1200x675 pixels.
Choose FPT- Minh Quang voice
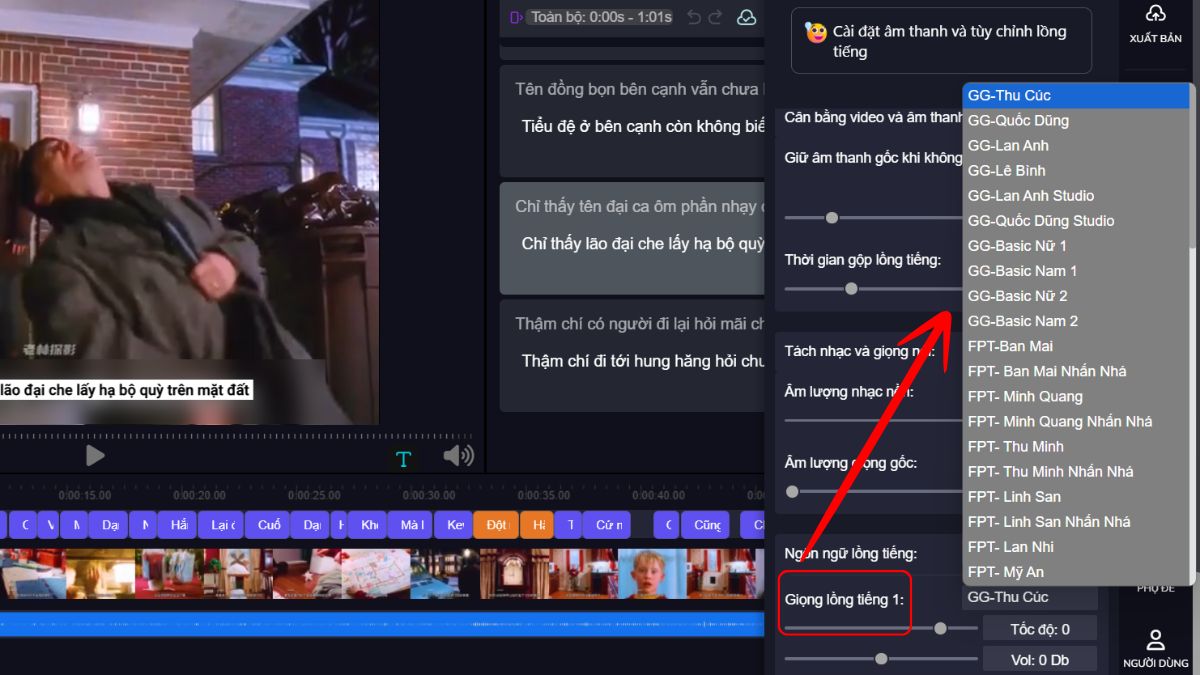(x=1075, y=396)
